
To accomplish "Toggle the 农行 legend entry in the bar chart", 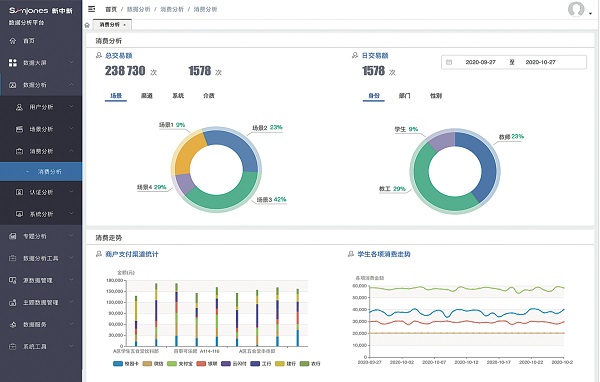I will point(310,364).
